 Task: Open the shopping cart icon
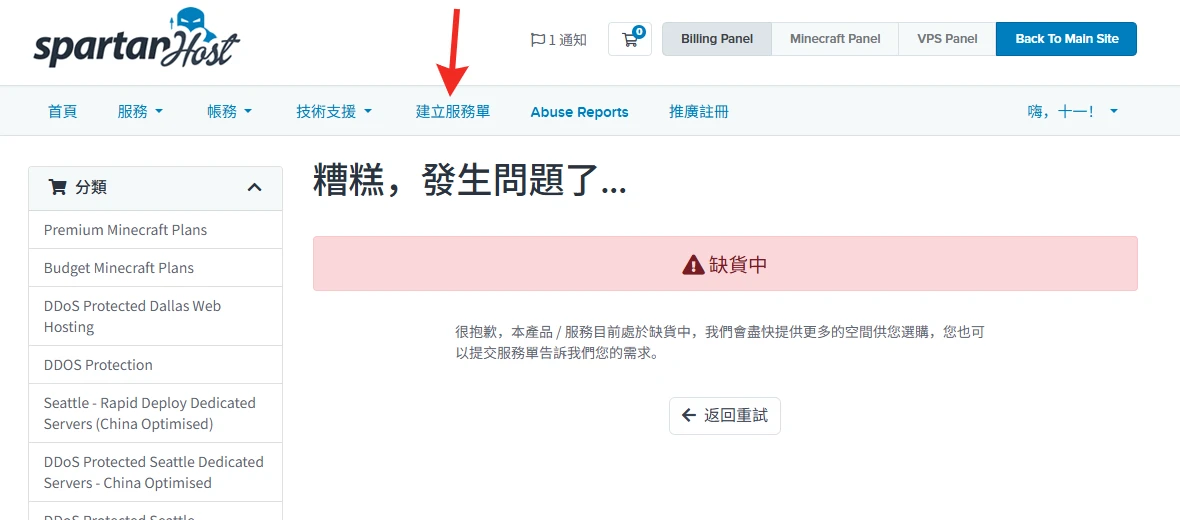(x=630, y=39)
